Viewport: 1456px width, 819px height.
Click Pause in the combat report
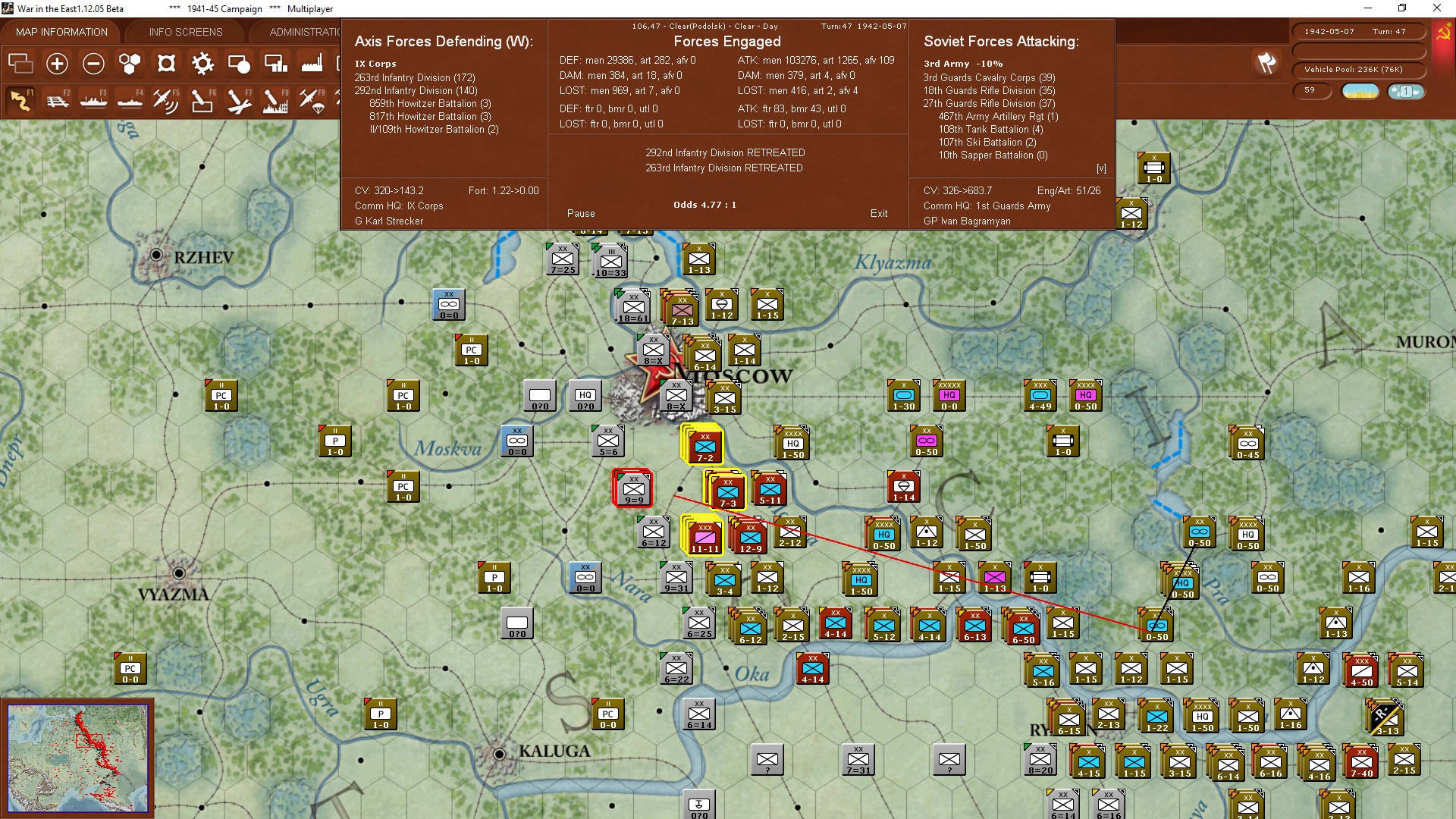click(x=581, y=214)
